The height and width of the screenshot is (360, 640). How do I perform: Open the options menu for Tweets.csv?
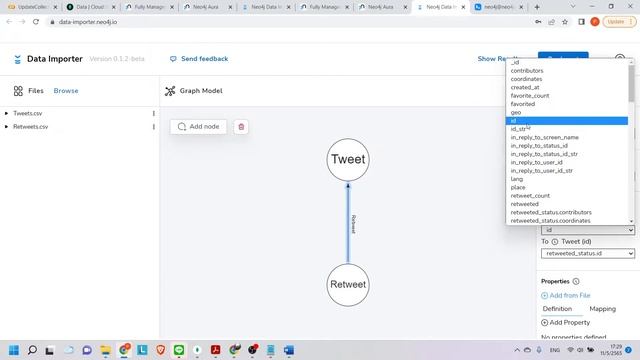tap(153, 113)
